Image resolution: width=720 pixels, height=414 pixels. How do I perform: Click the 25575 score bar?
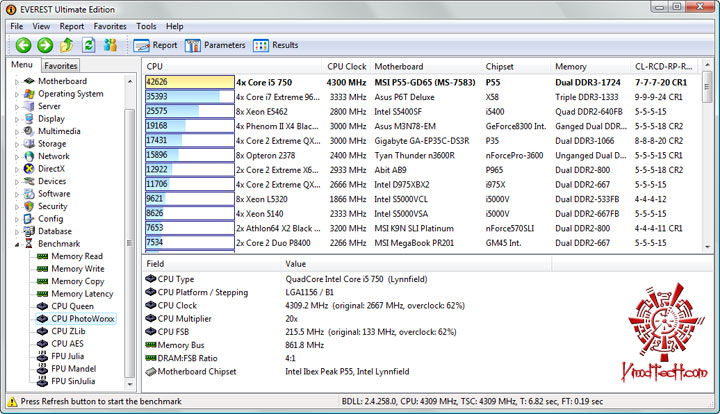190,111
